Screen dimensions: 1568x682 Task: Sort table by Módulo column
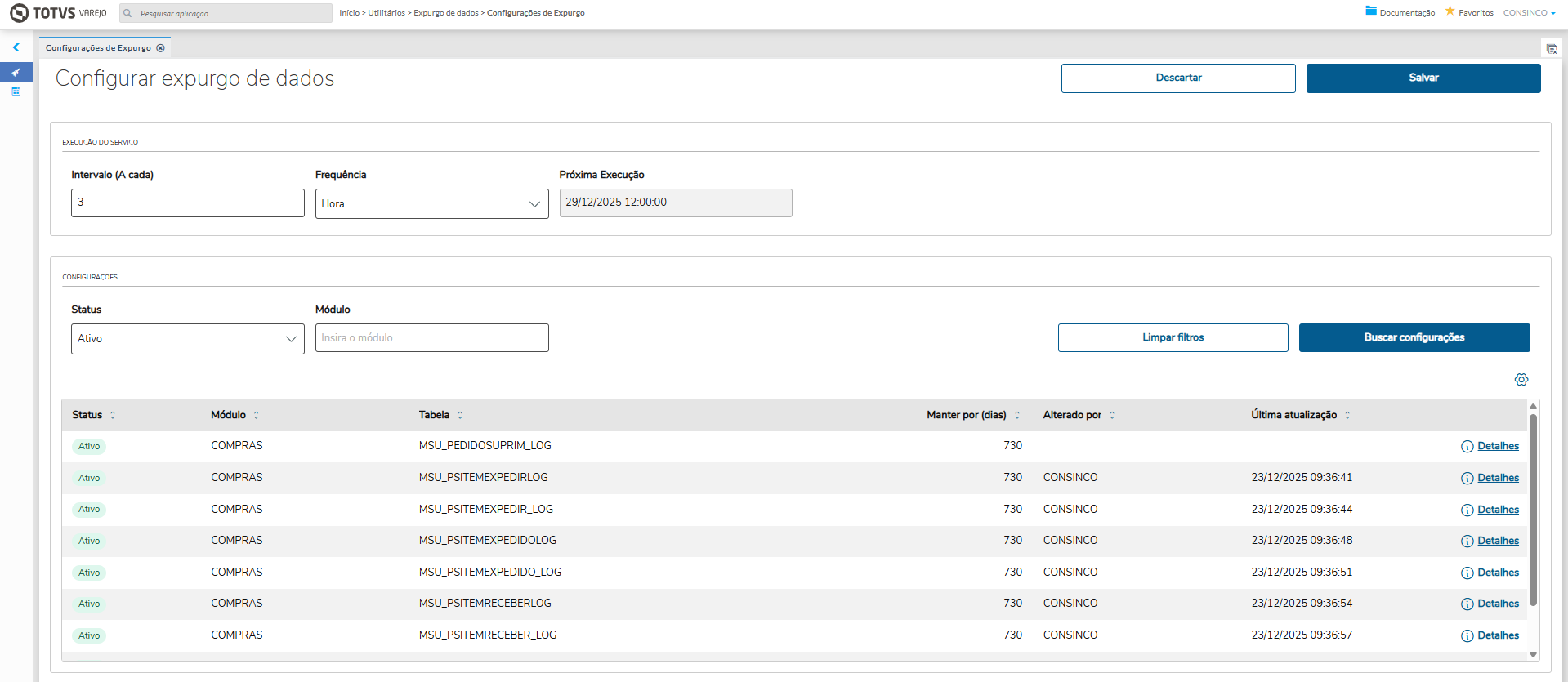[x=256, y=415]
